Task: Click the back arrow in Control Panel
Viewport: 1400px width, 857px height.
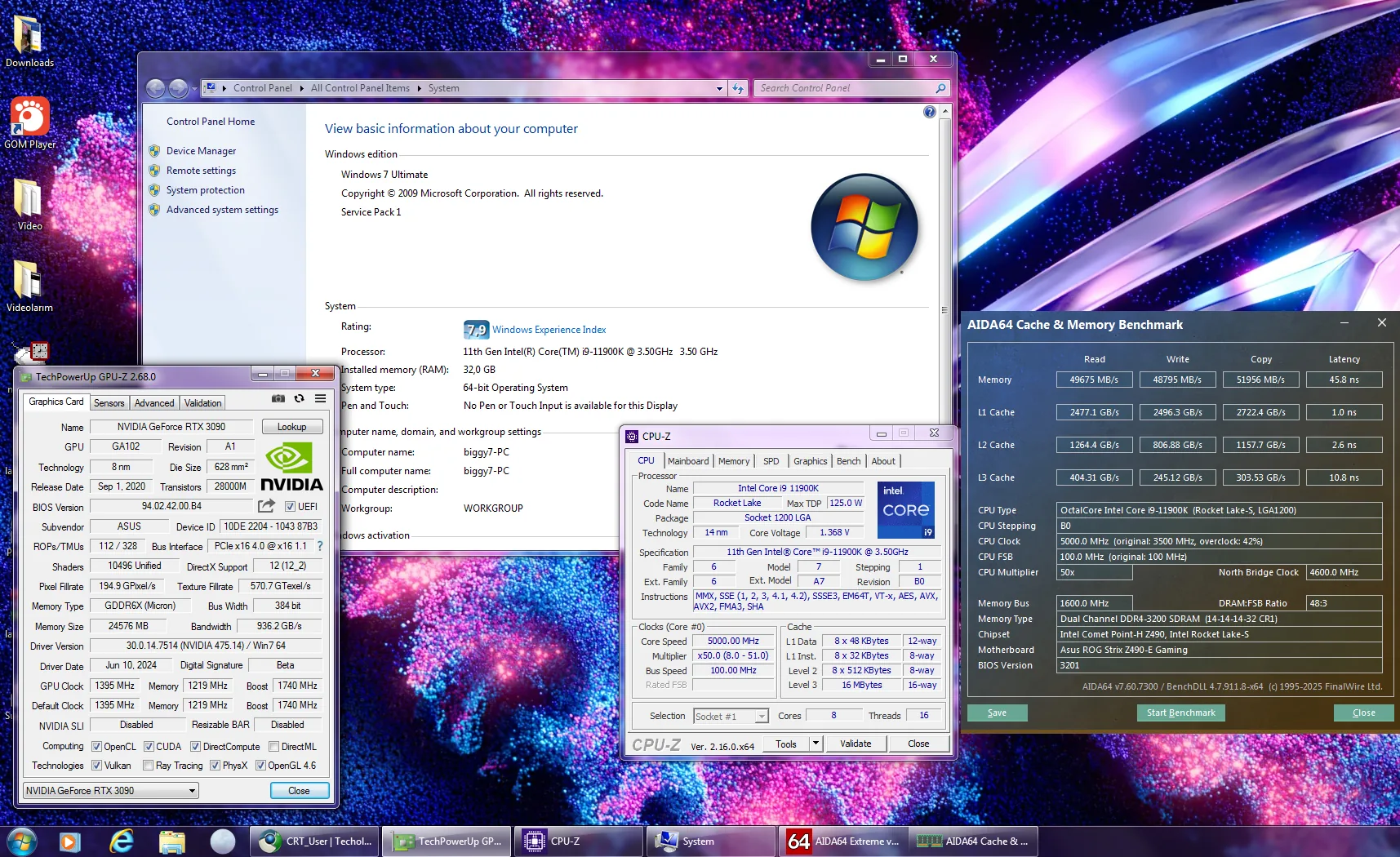Action: tap(156, 88)
